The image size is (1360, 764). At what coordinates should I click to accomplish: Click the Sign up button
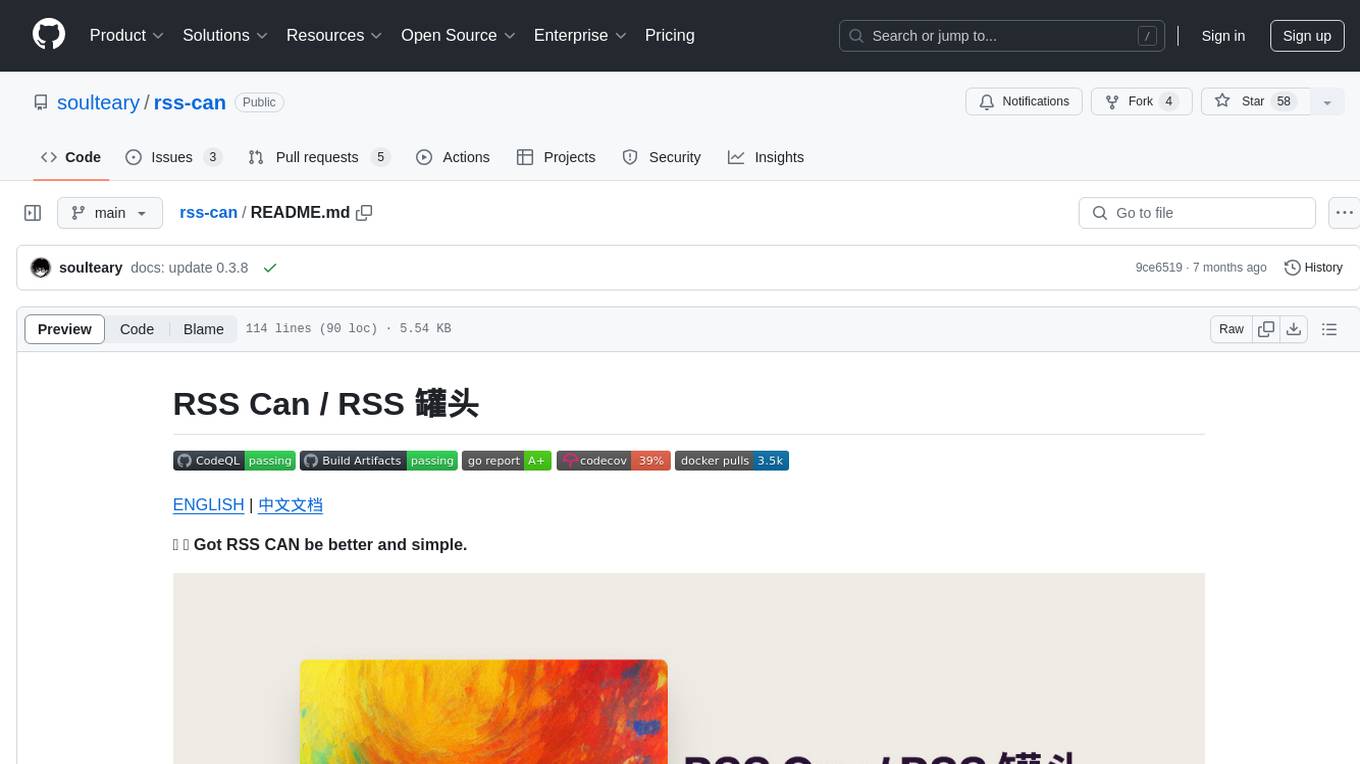click(x=1307, y=36)
